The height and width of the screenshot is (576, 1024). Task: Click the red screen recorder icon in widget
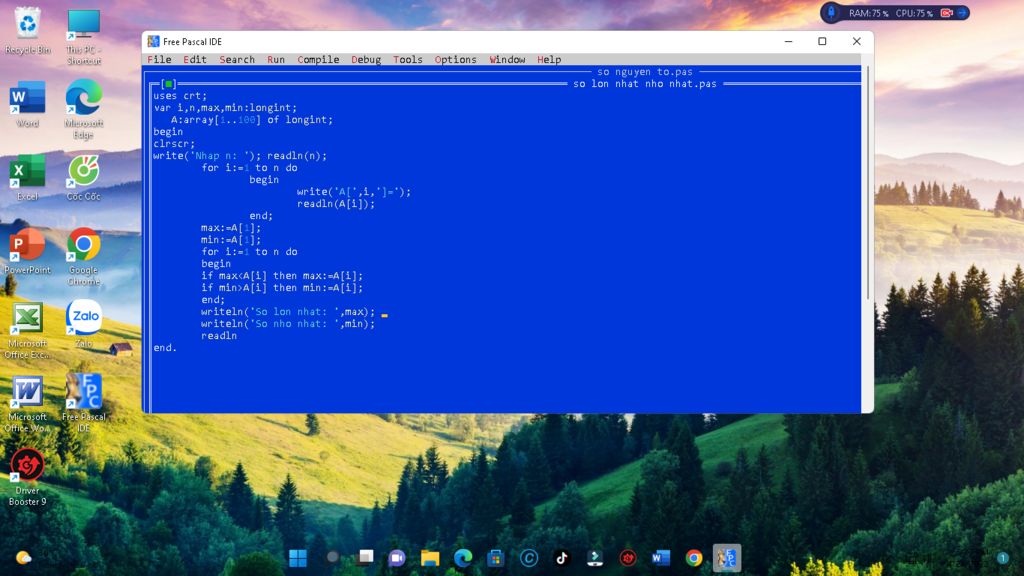[946, 13]
